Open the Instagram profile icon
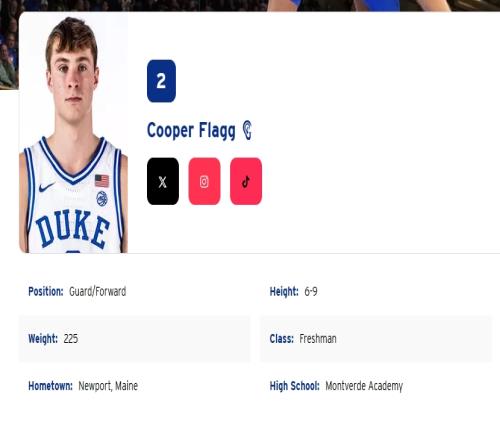 point(204,181)
